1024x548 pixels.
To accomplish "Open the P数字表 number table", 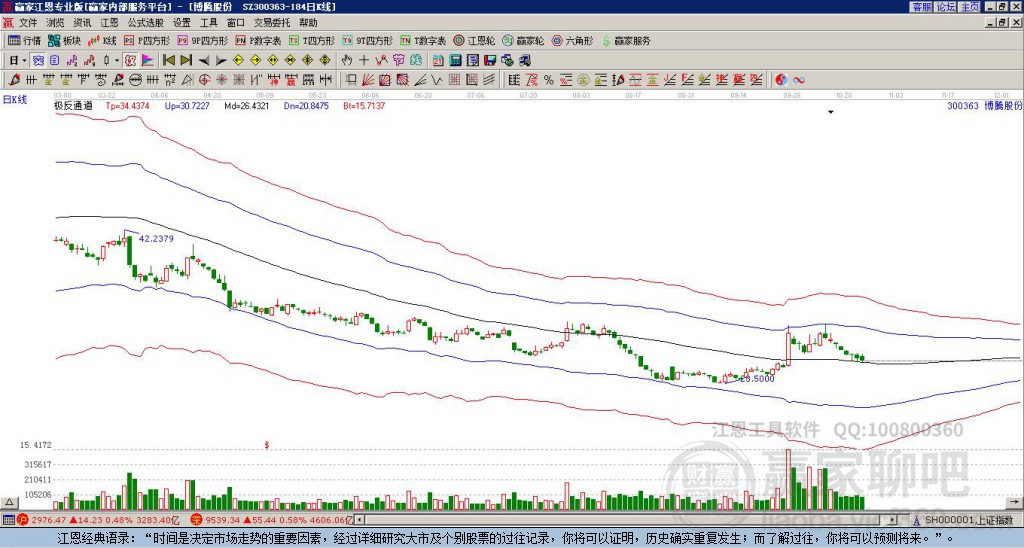I will pyautogui.click(x=258, y=40).
